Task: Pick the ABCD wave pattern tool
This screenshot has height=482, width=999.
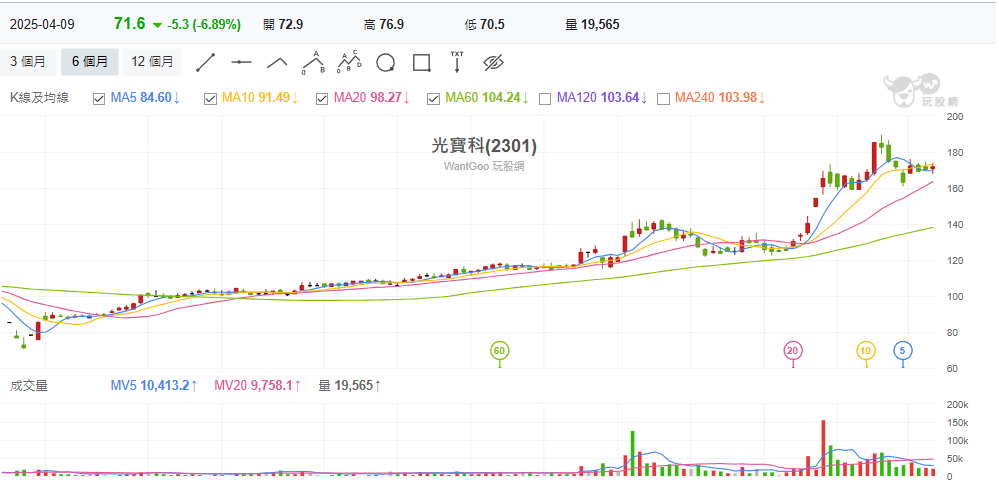Action: 348,63
